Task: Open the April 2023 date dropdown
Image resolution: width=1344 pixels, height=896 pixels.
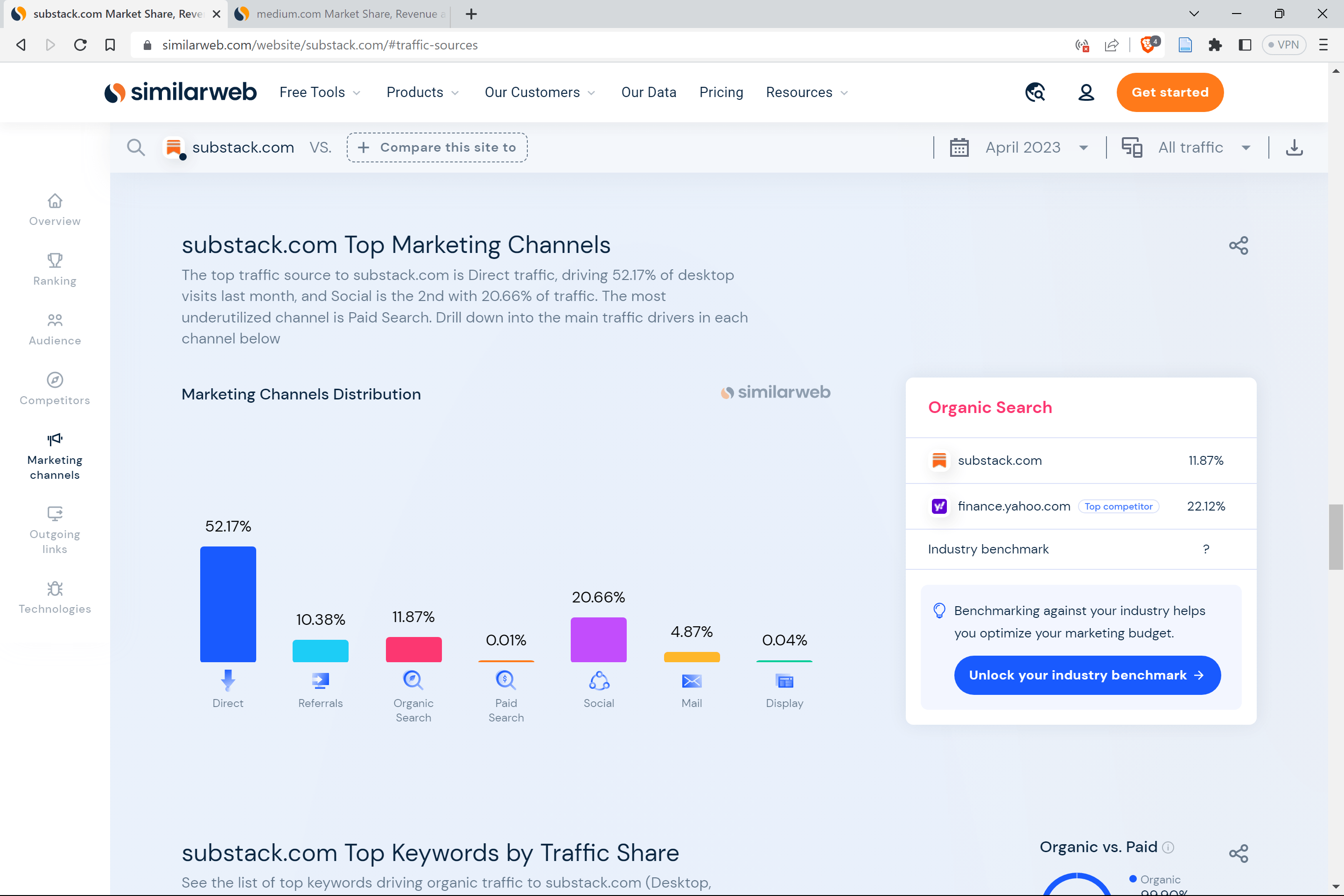Action: [1022, 147]
